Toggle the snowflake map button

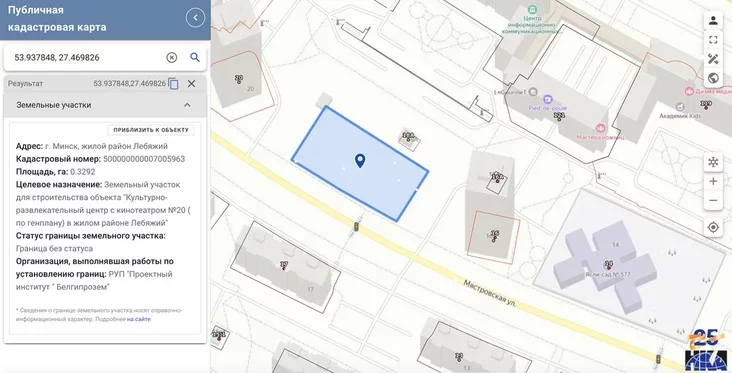[x=713, y=162]
